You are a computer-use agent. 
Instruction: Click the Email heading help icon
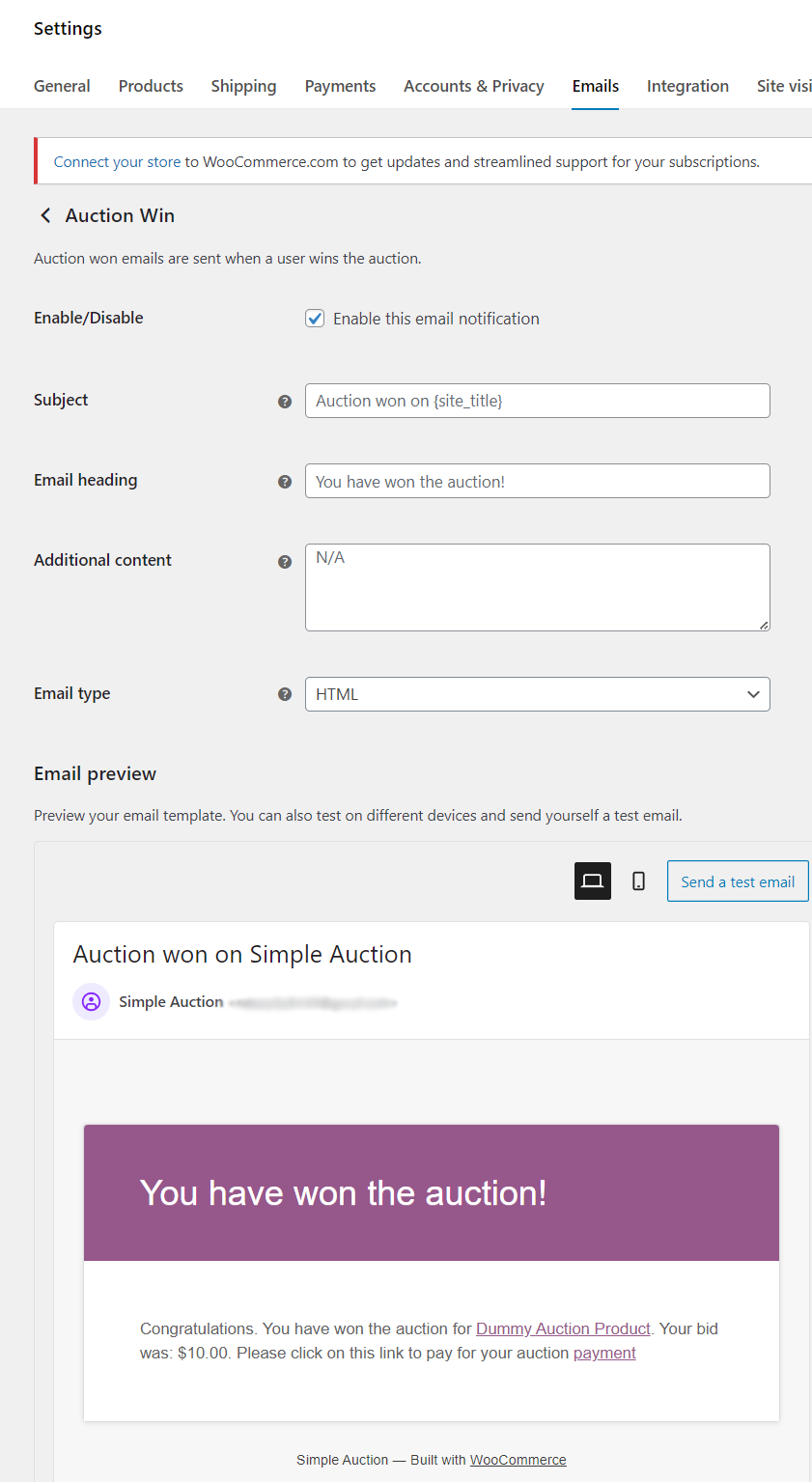pos(285,482)
